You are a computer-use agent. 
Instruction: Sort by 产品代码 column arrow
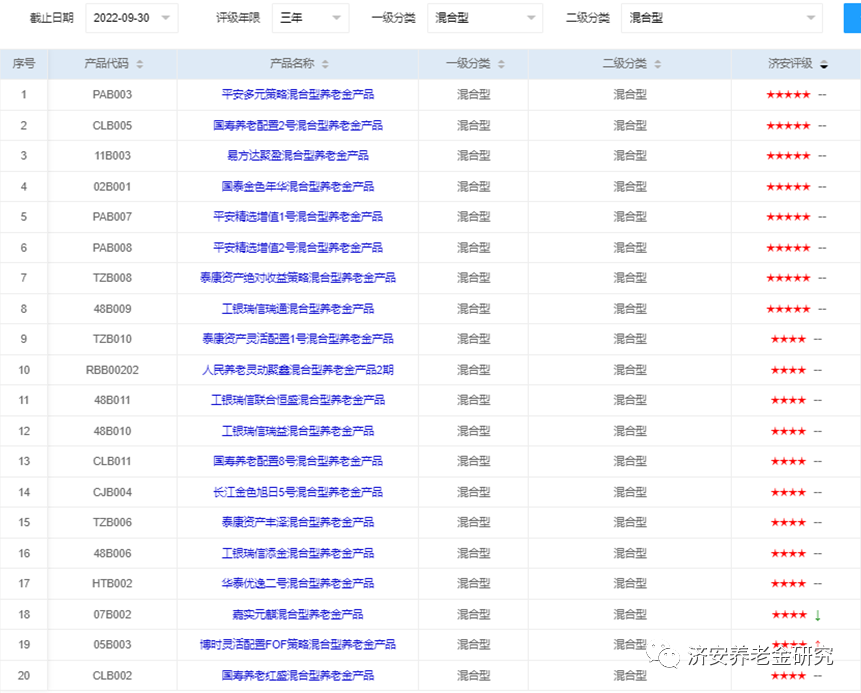click(139, 64)
